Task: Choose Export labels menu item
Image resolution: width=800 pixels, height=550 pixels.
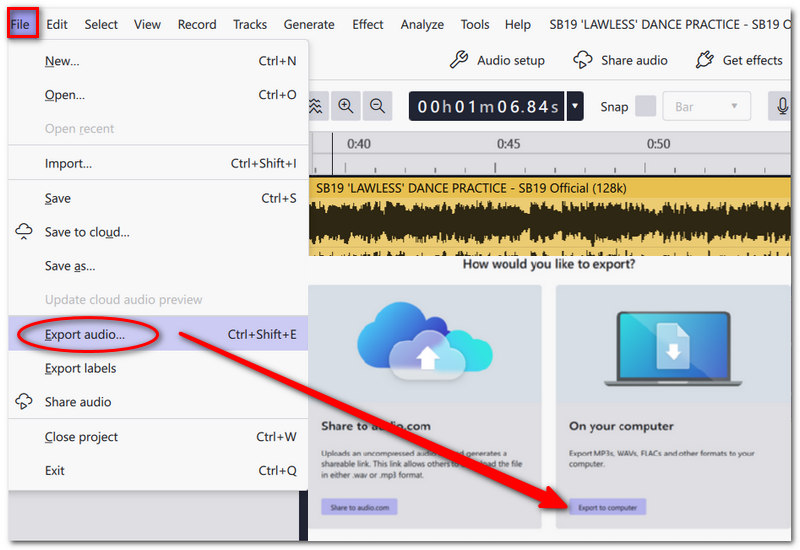Action: coord(158,368)
